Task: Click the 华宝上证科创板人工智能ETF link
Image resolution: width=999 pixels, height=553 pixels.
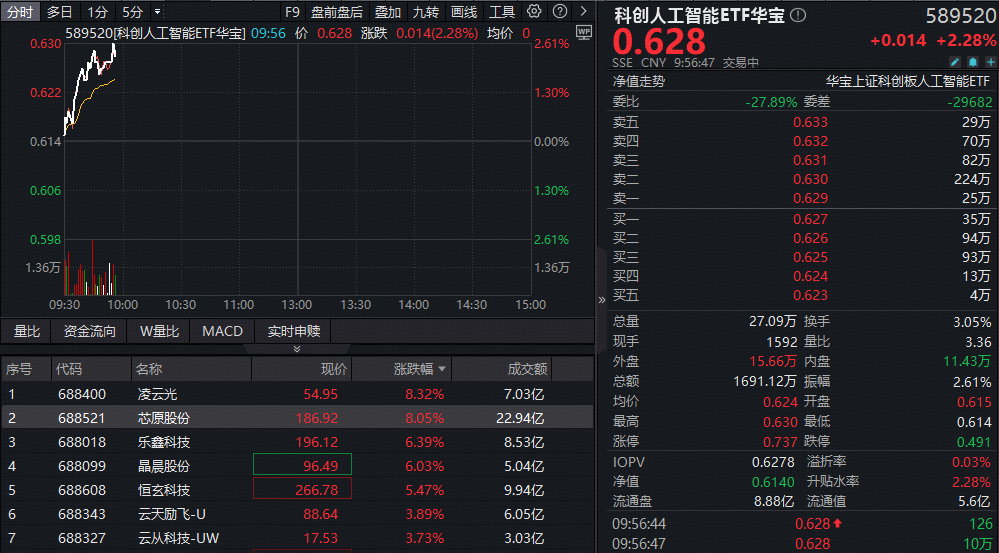Action: point(908,82)
